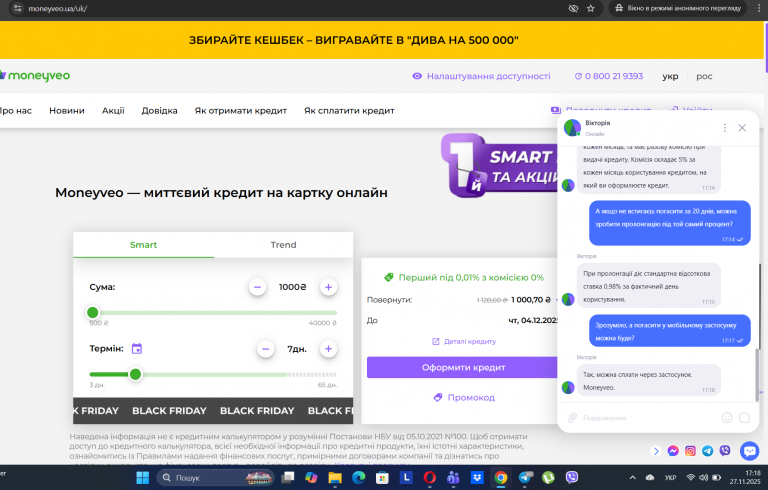Screen dimensions: 768x490
Task: Decrease Термін with the minus button
Action: (265, 349)
